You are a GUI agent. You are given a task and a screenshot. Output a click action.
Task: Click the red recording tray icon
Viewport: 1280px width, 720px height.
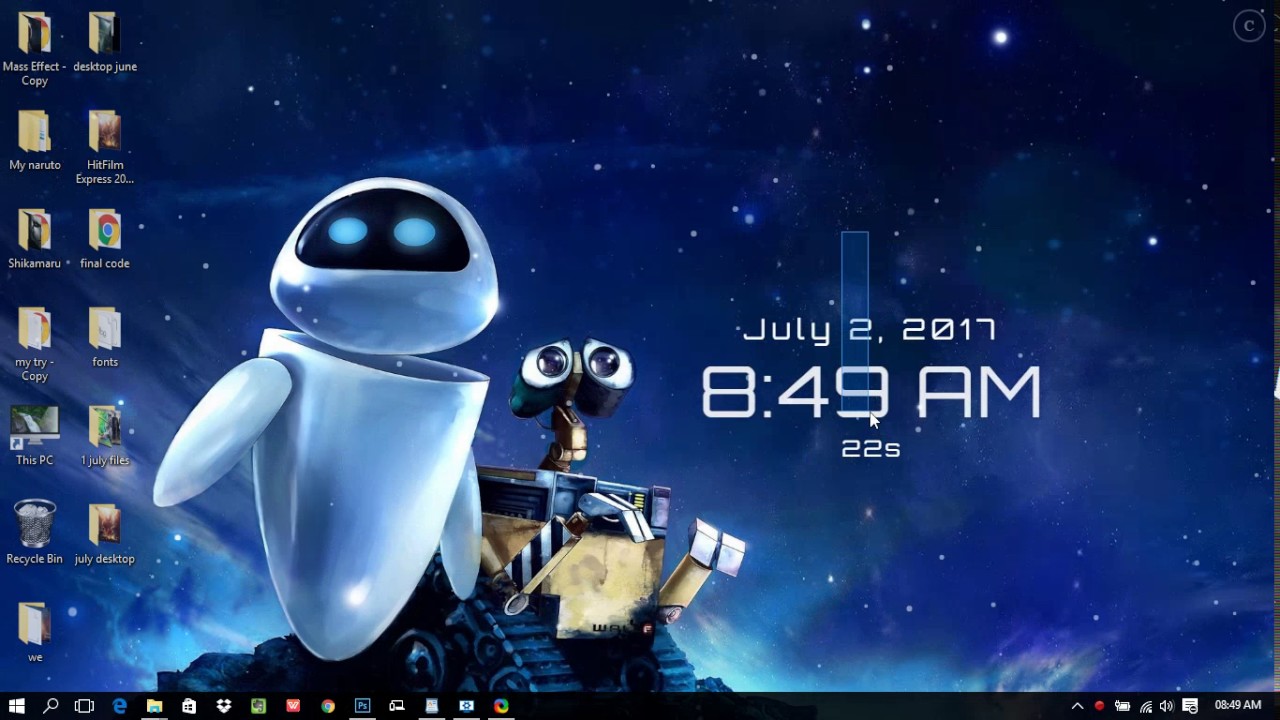click(x=1099, y=706)
